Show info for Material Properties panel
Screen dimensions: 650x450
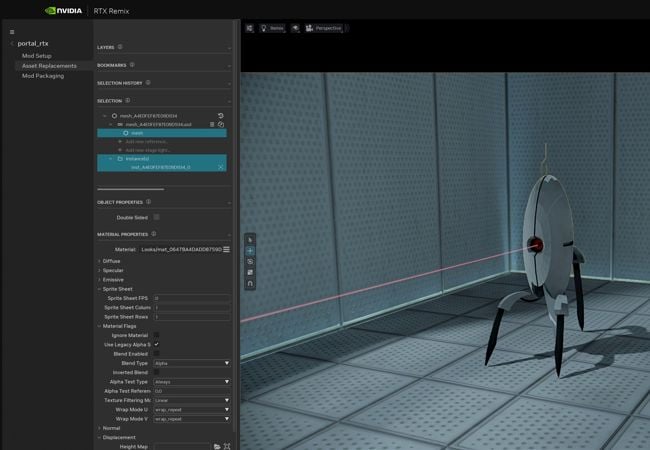coord(154,234)
